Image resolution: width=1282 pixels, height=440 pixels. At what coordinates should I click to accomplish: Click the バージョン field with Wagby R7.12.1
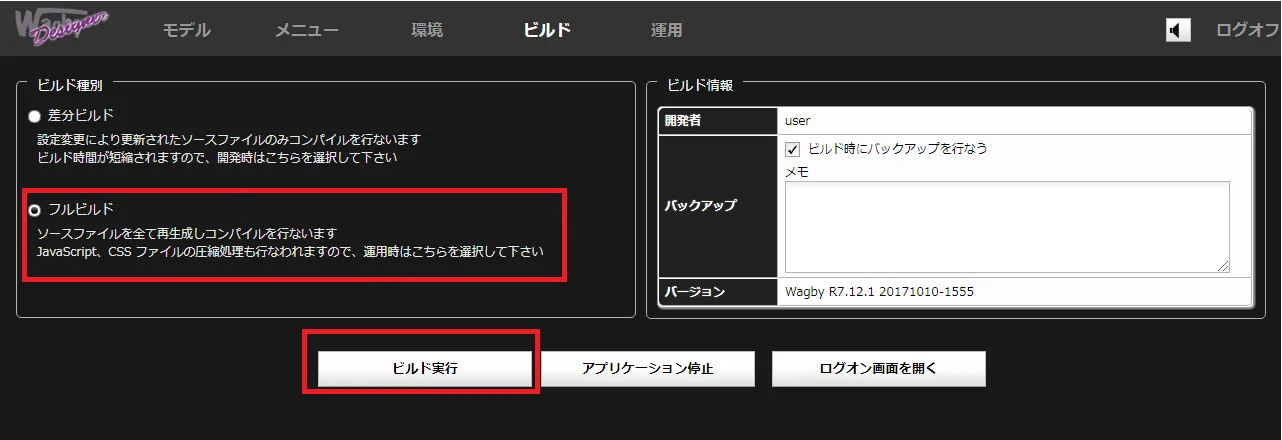[1014, 292]
